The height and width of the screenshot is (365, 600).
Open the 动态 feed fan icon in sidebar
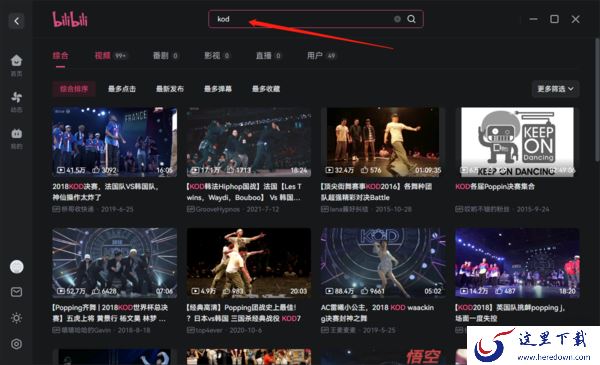point(16,97)
